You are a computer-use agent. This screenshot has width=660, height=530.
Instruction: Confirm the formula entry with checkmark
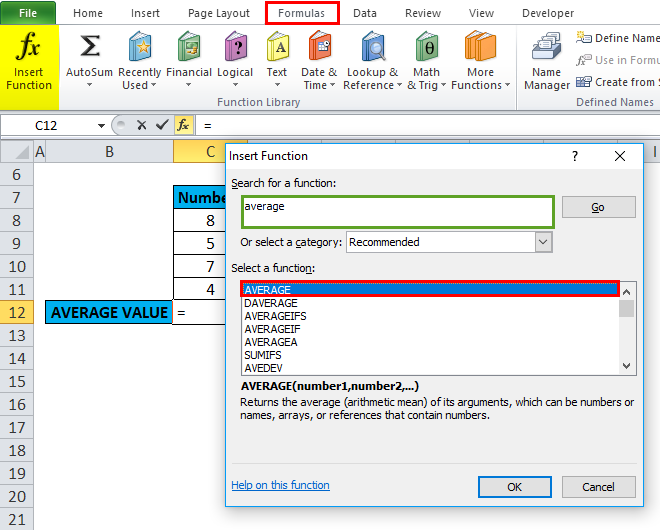pos(162,125)
